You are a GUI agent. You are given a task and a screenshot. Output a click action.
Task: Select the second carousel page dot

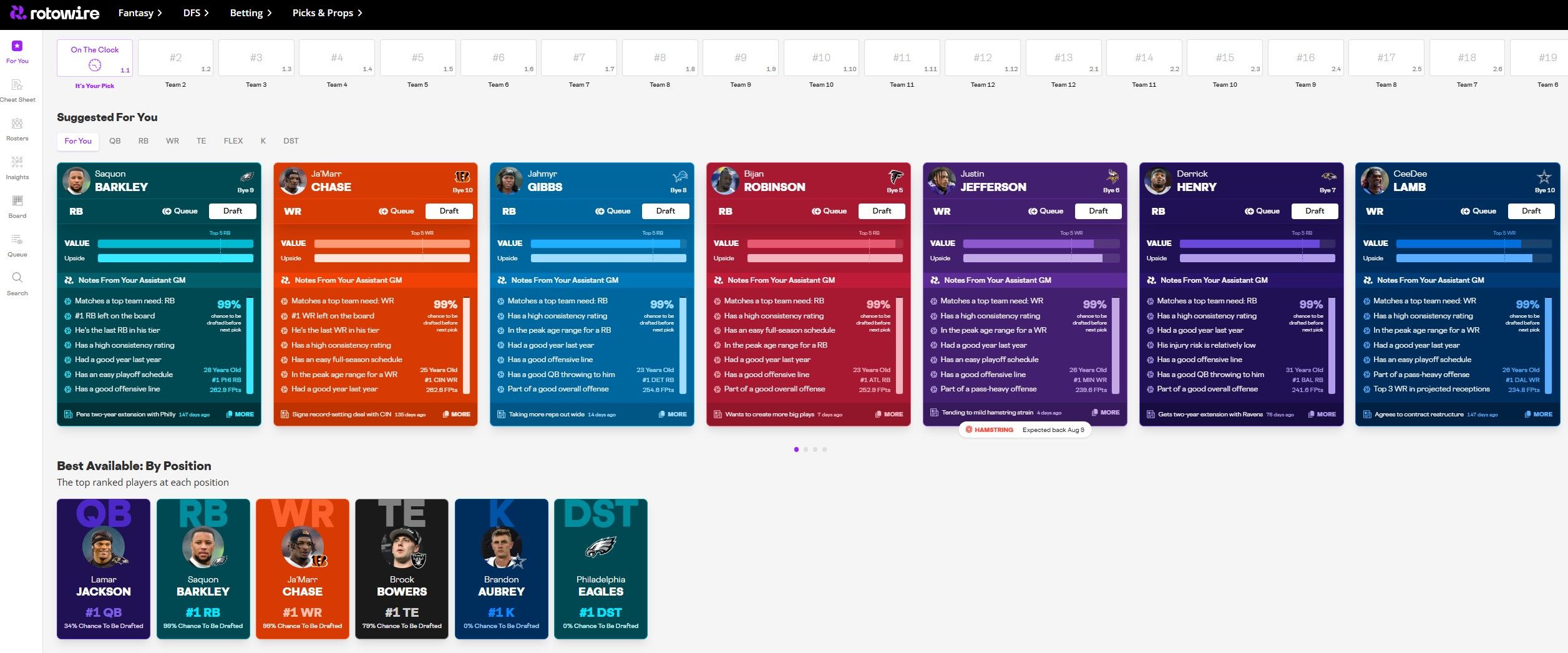tap(806, 449)
